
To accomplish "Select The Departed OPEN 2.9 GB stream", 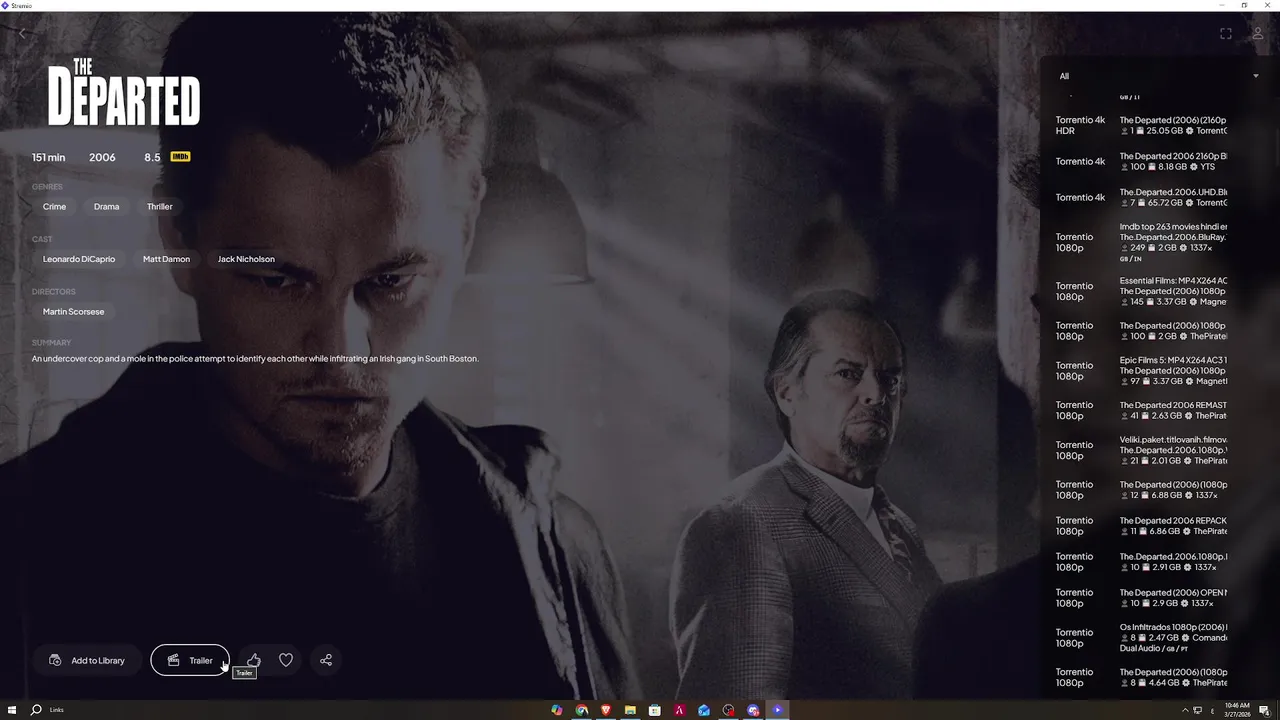I will [x=1142, y=598].
